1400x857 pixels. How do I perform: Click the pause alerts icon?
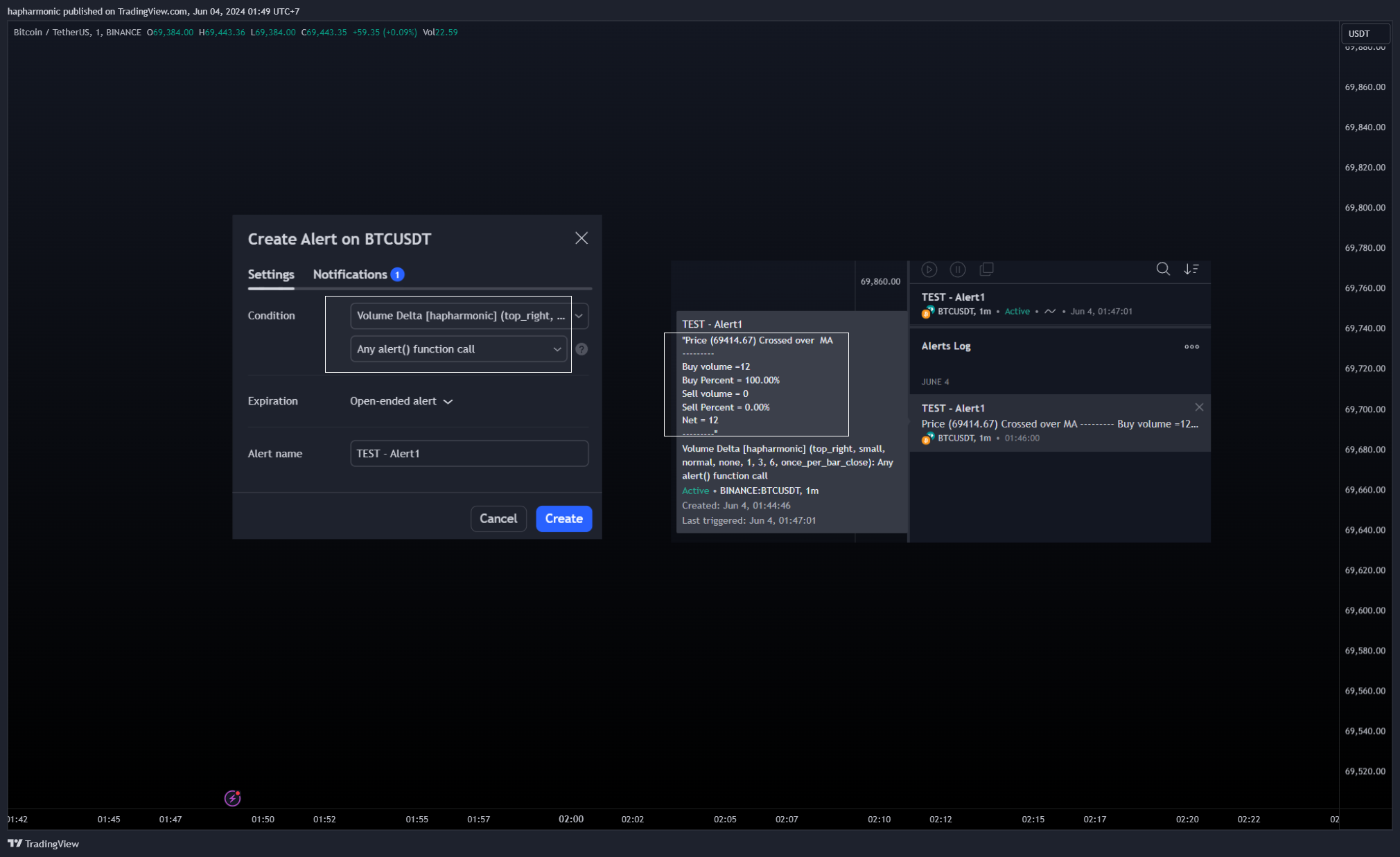[x=958, y=270]
